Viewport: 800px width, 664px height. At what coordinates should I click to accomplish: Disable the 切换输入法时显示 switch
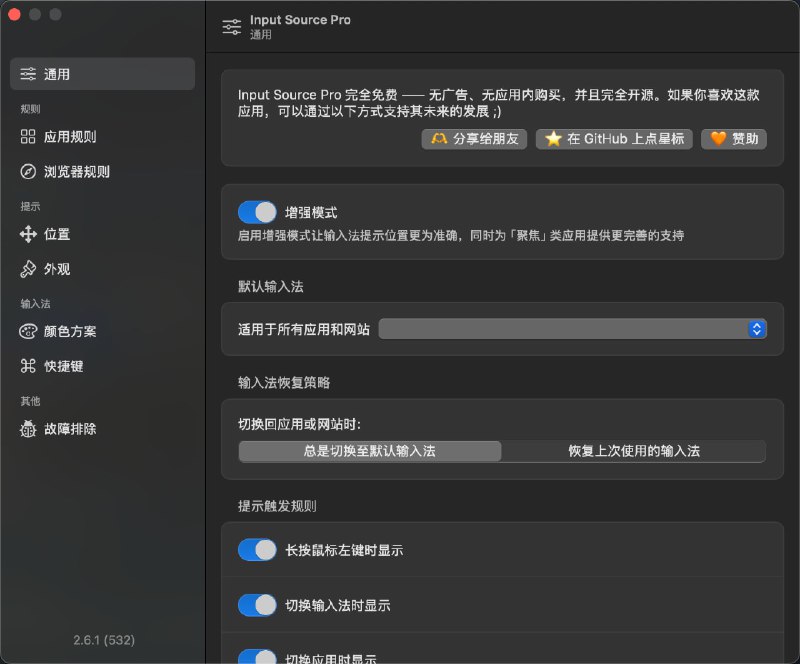pyautogui.click(x=256, y=604)
